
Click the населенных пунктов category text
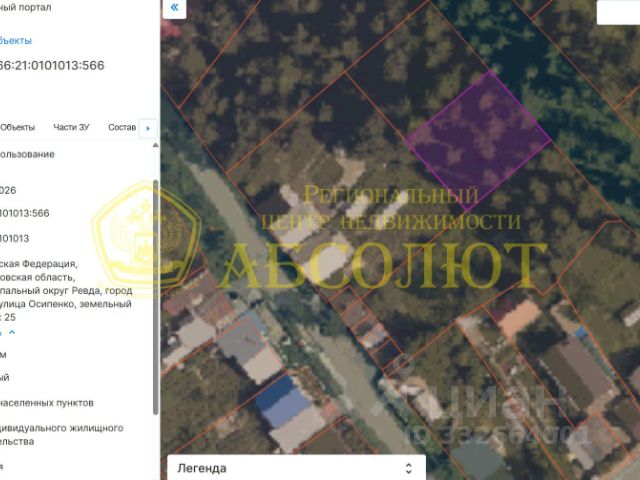click(x=47, y=403)
